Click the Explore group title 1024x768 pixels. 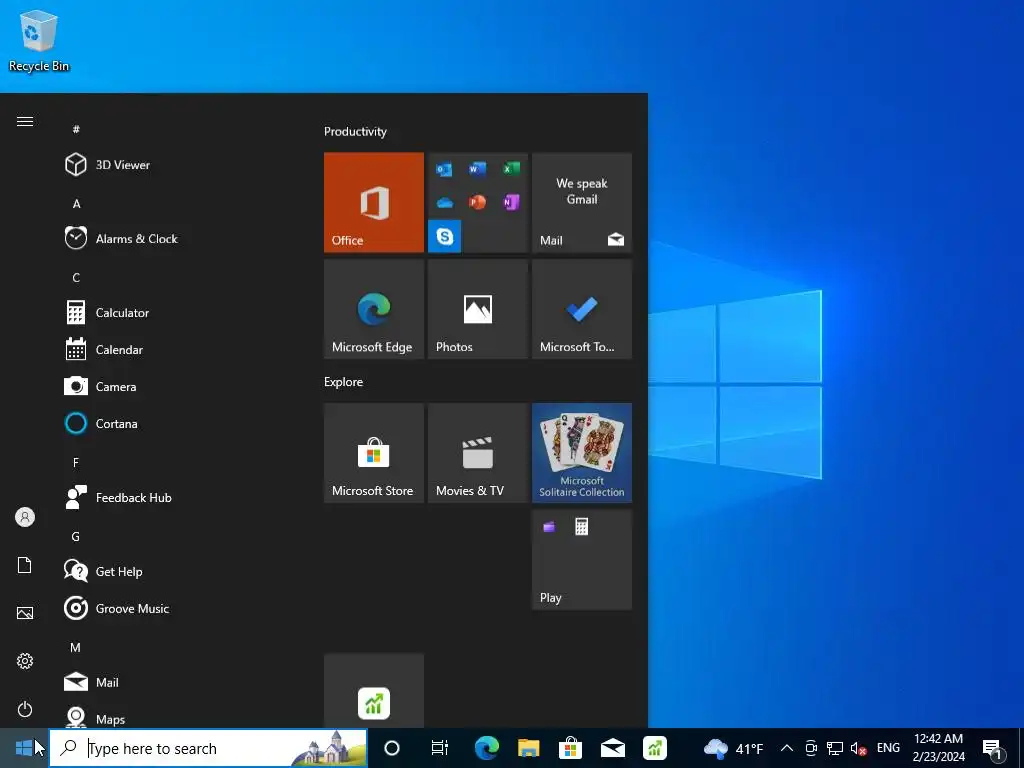[344, 382]
